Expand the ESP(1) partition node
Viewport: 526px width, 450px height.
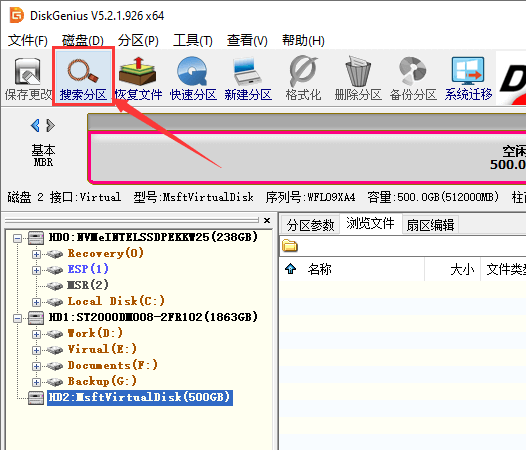[x=36, y=270]
